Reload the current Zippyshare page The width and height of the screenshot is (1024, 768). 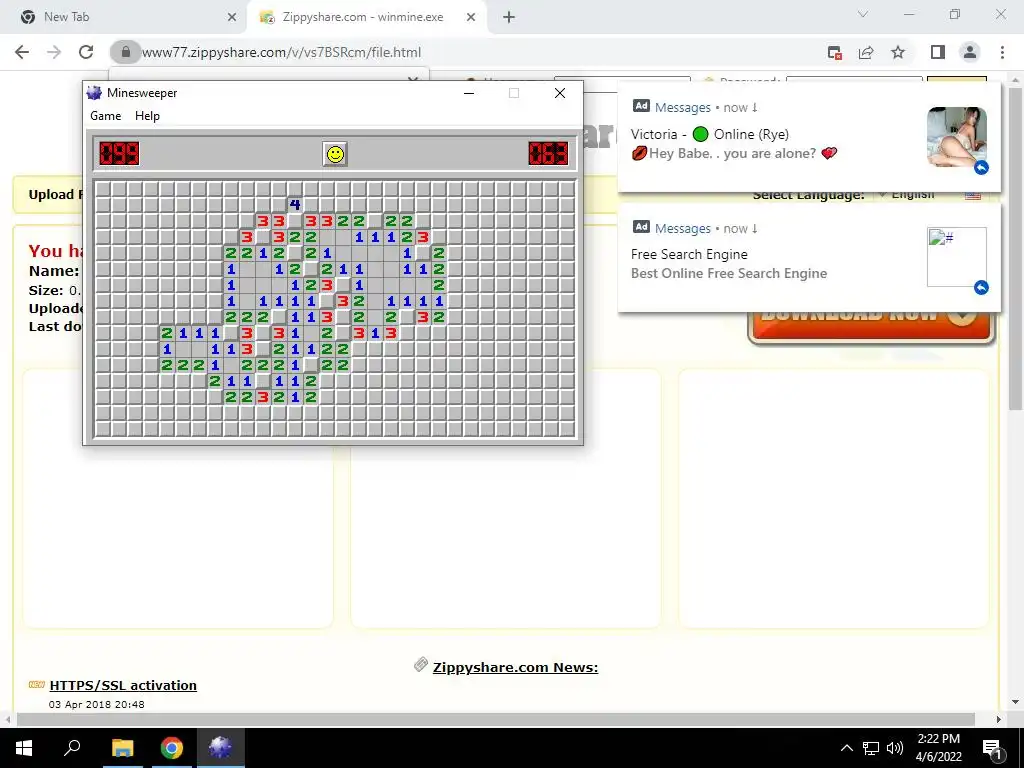click(86, 52)
